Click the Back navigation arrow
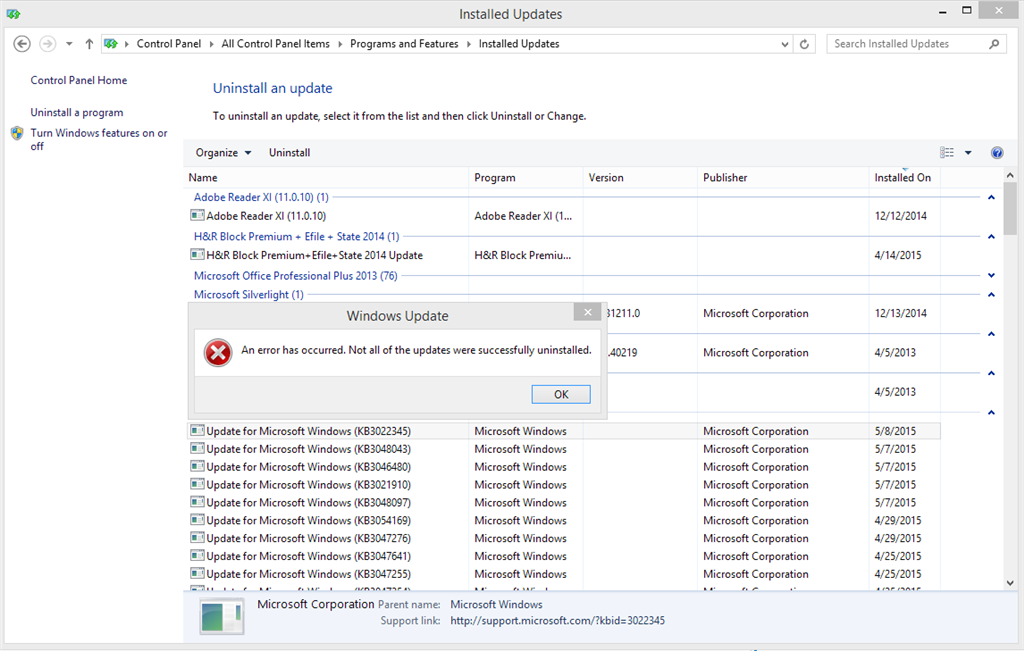Viewport: 1024px width, 651px height. 22,44
